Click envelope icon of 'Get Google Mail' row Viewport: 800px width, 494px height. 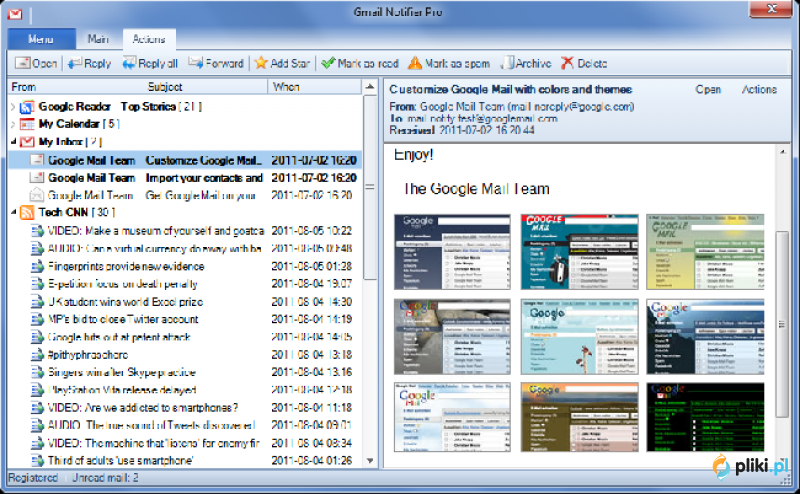coord(37,195)
